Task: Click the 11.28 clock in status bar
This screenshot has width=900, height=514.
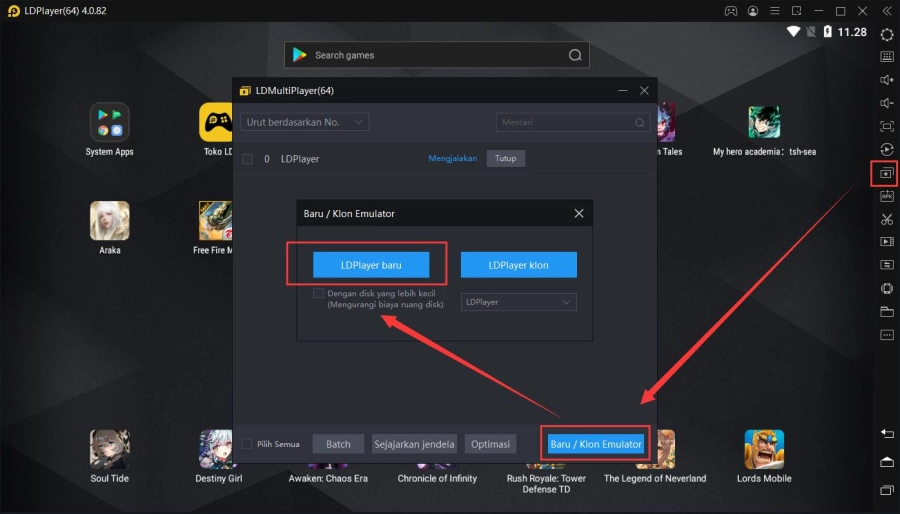Action: pos(852,32)
